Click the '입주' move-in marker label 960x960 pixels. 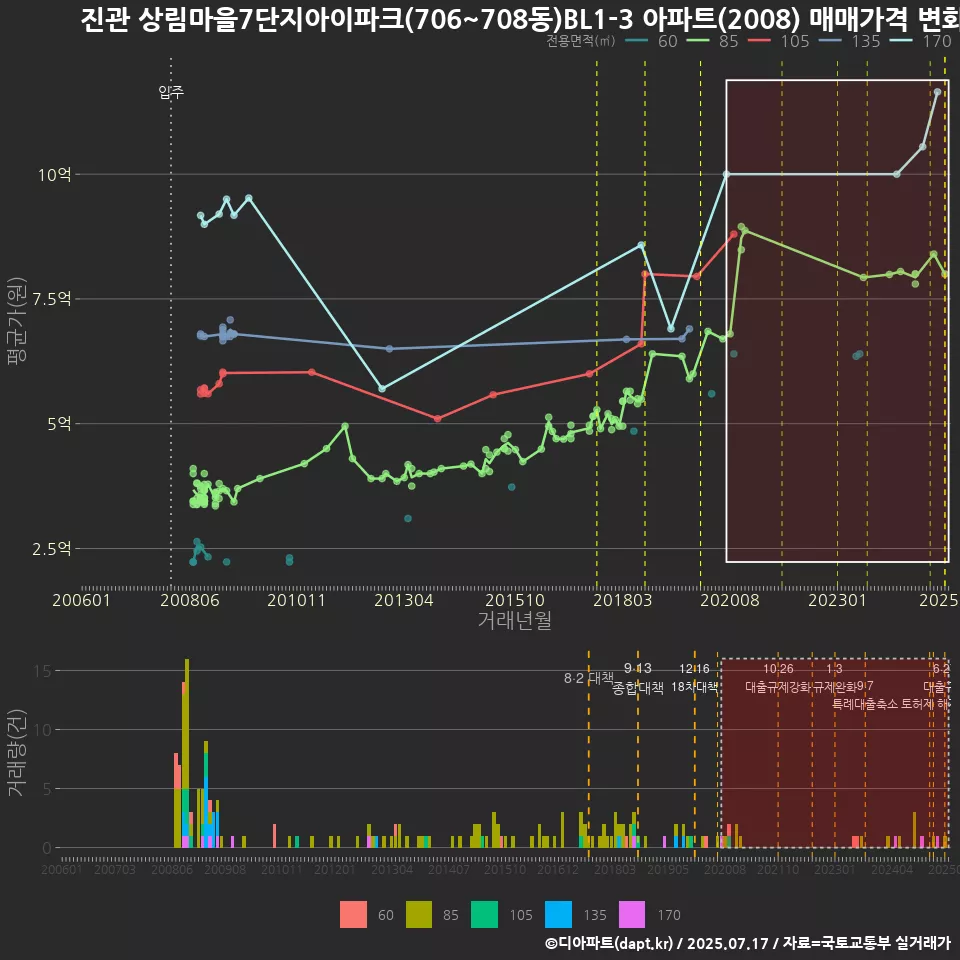[x=171, y=92]
